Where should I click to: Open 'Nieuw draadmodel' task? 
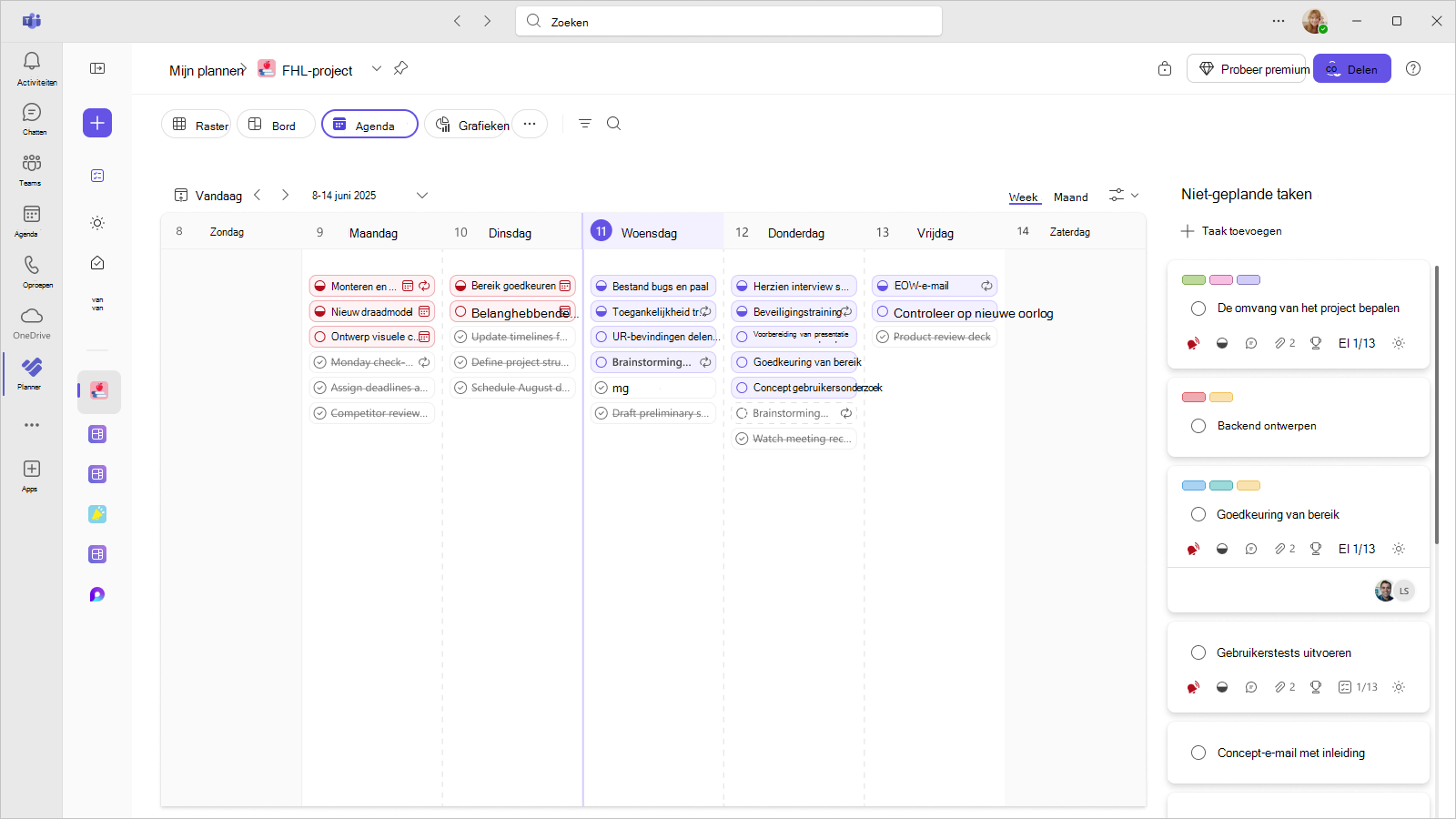click(372, 311)
